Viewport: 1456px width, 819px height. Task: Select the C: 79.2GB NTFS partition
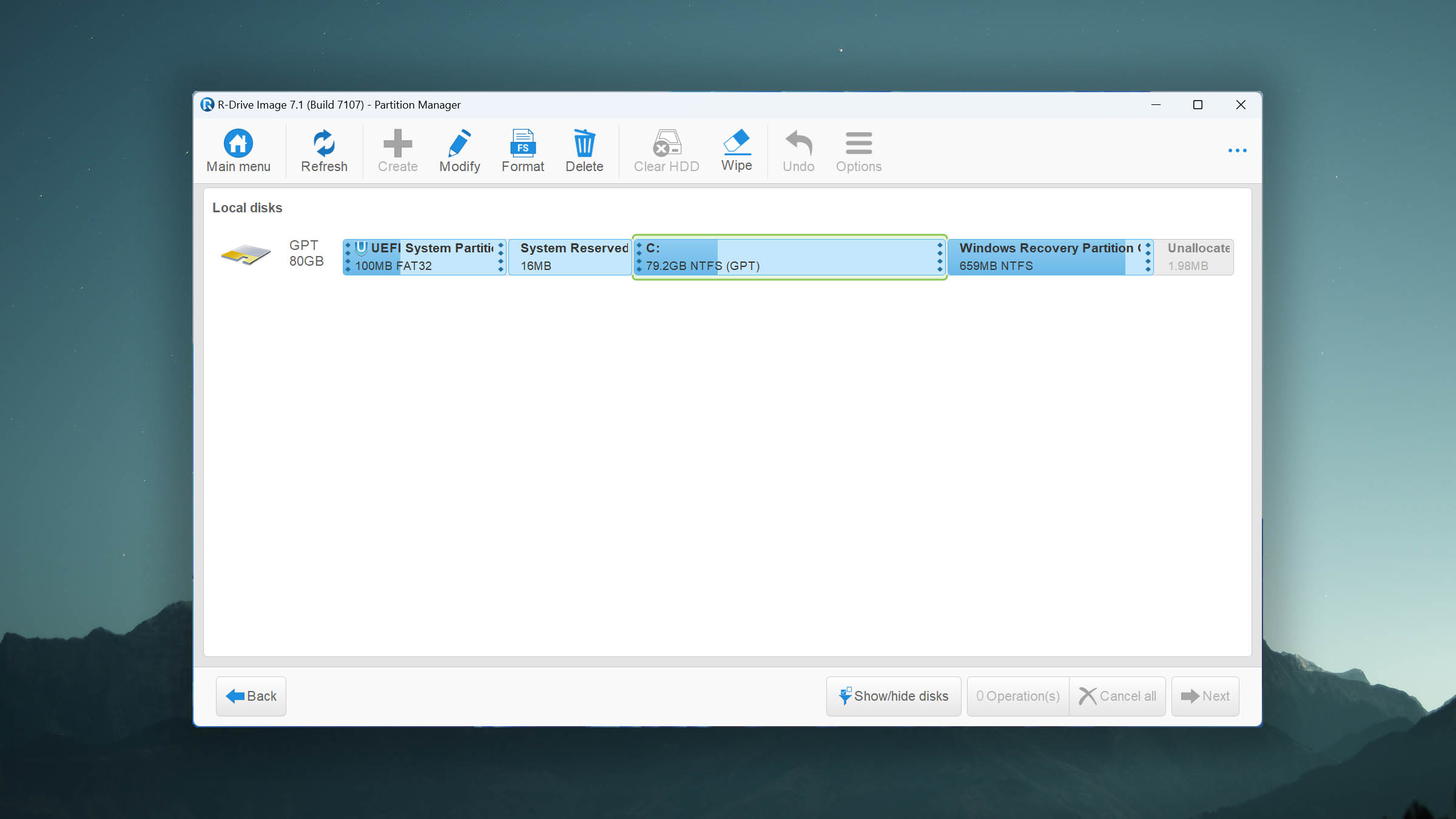point(789,257)
